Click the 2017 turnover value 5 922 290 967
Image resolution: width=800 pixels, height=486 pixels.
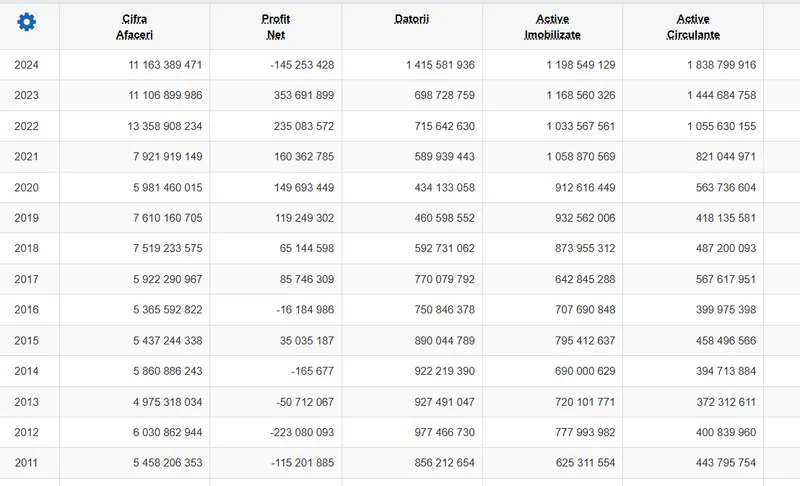click(155, 280)
